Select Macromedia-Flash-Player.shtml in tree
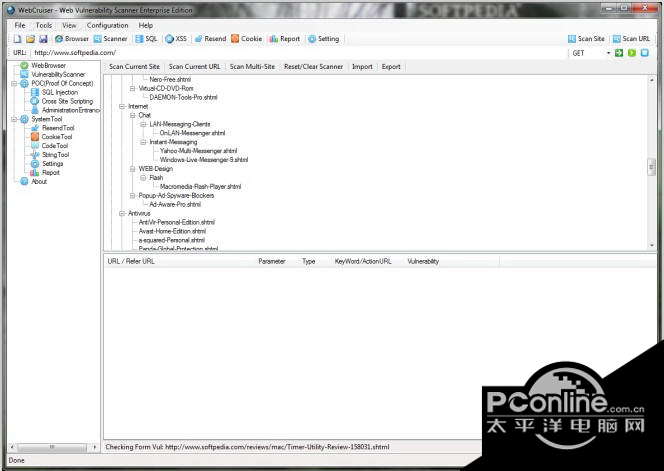Screen dimensions: 664x471 coord(200,186)
